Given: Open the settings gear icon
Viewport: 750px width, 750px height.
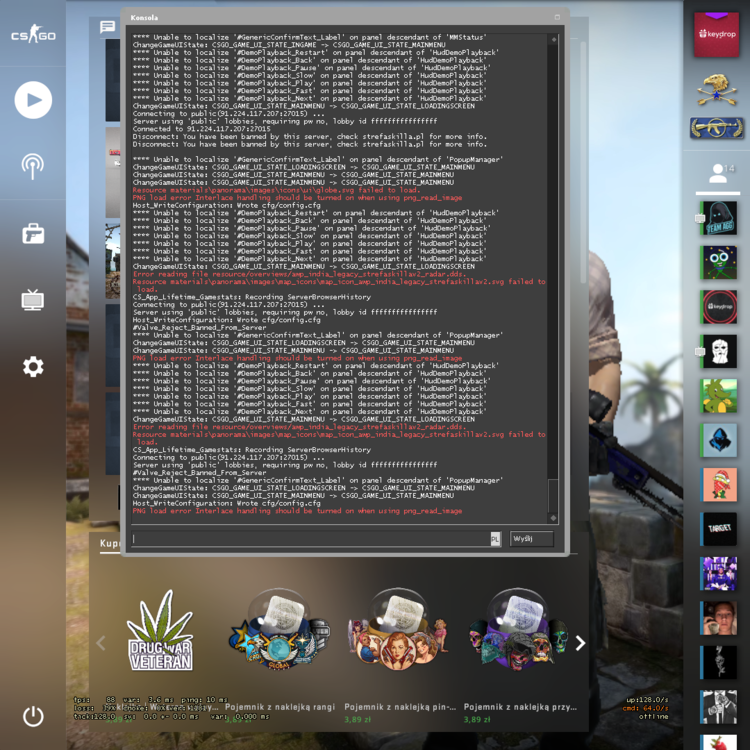Looking at the screenshot, I should coord(33,367).
